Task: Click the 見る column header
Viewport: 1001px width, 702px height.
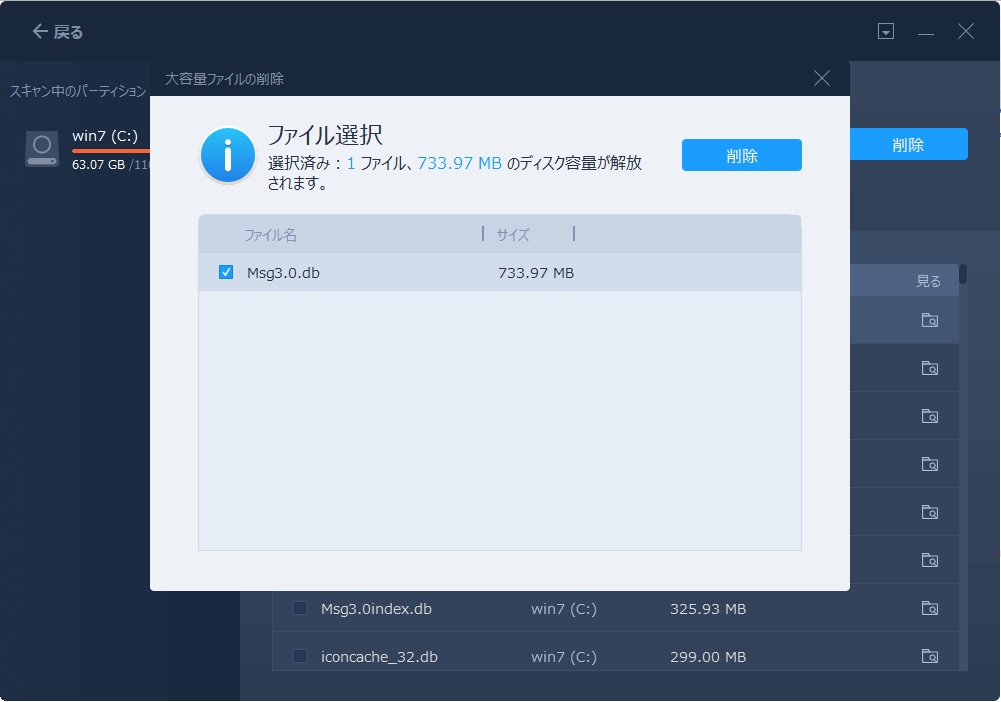Action: 928,280
